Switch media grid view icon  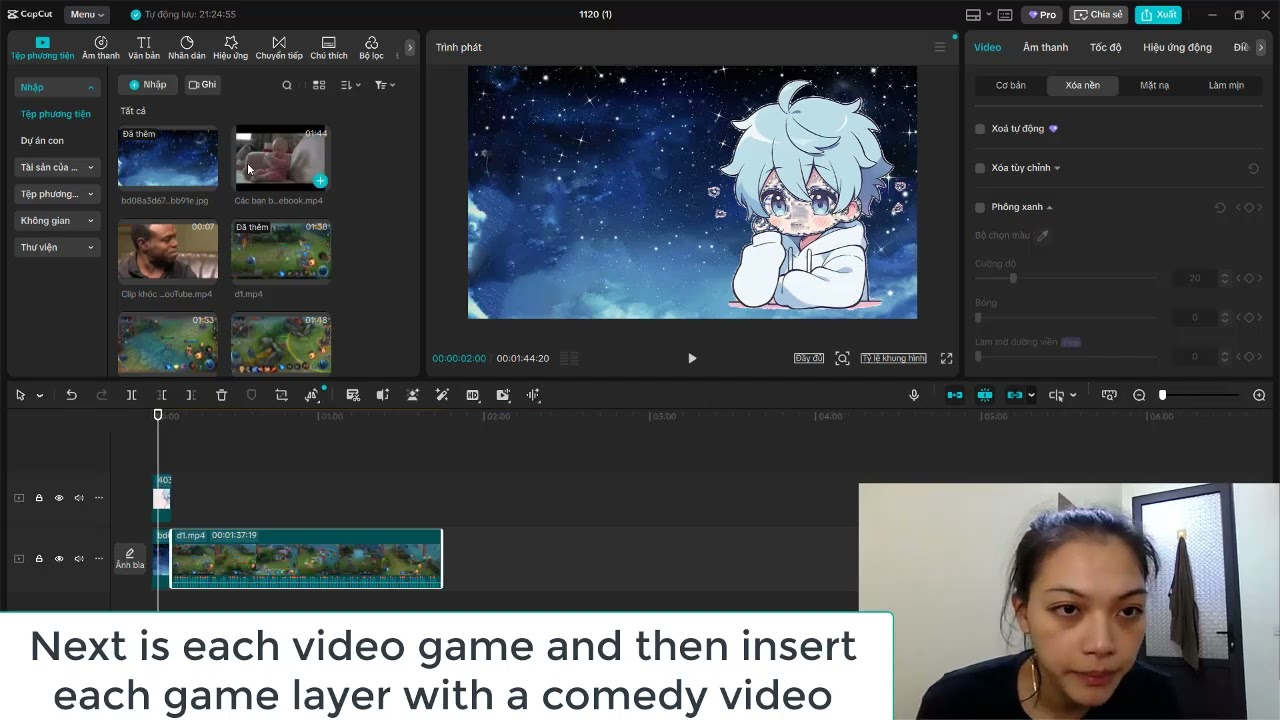319,85
